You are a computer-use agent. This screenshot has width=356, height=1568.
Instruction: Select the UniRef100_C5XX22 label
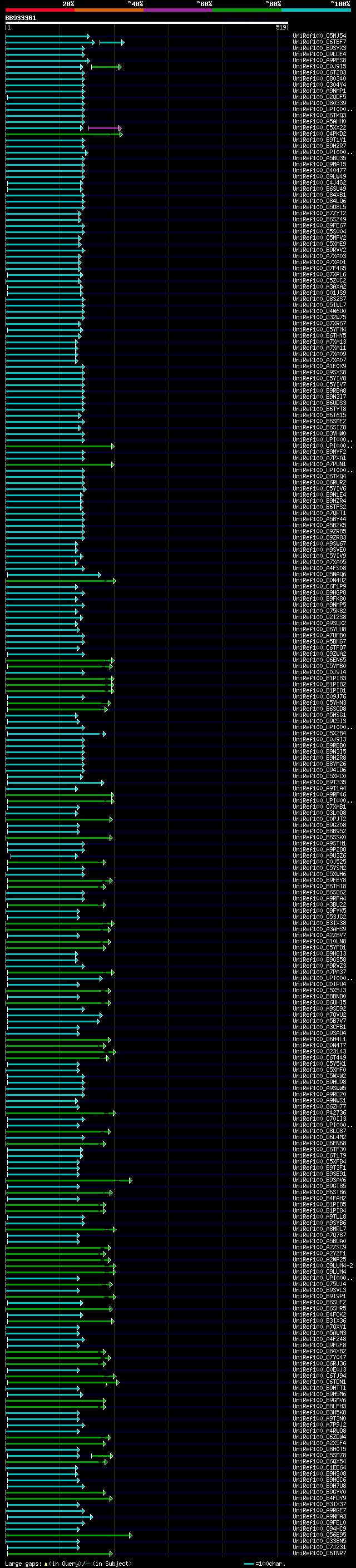click(x=319, y=128)
